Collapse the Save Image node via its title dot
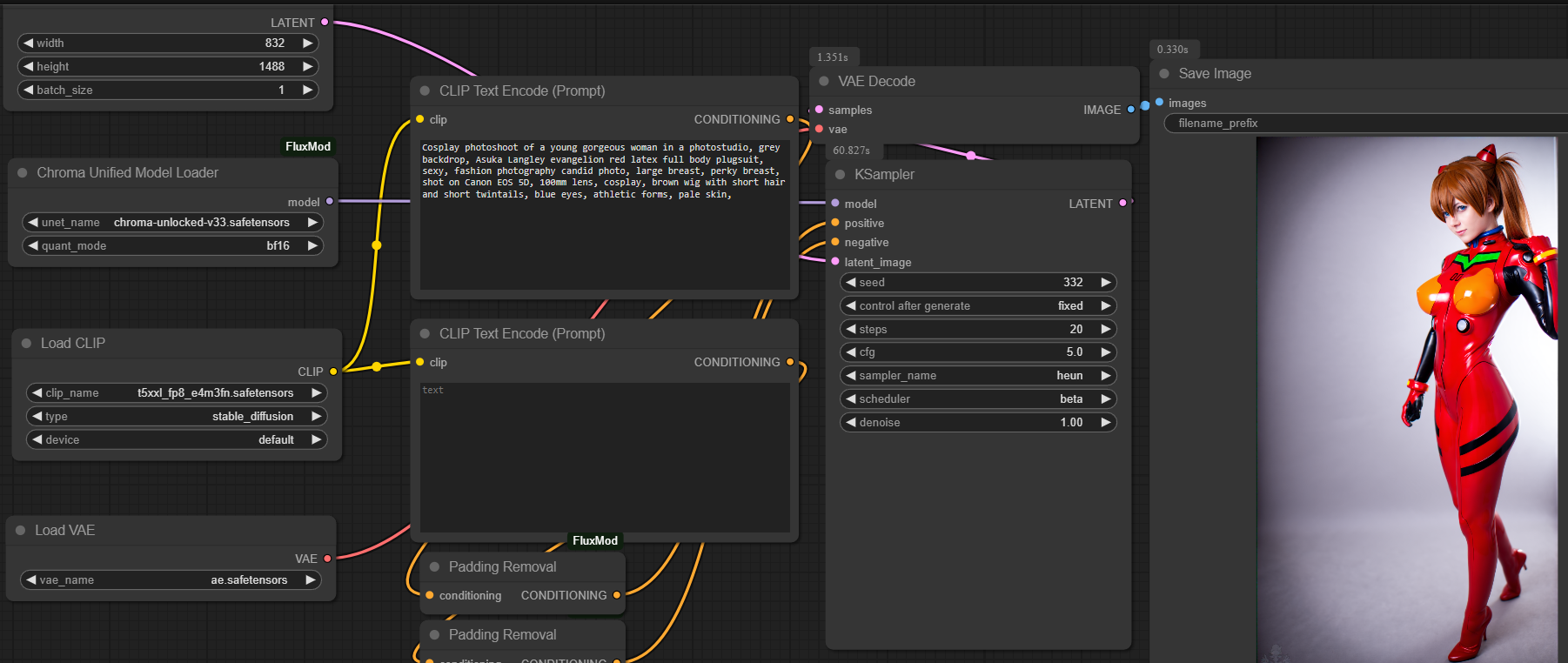The width and height of the screenshot is (1568, 663). click(x=1164, y=74)
